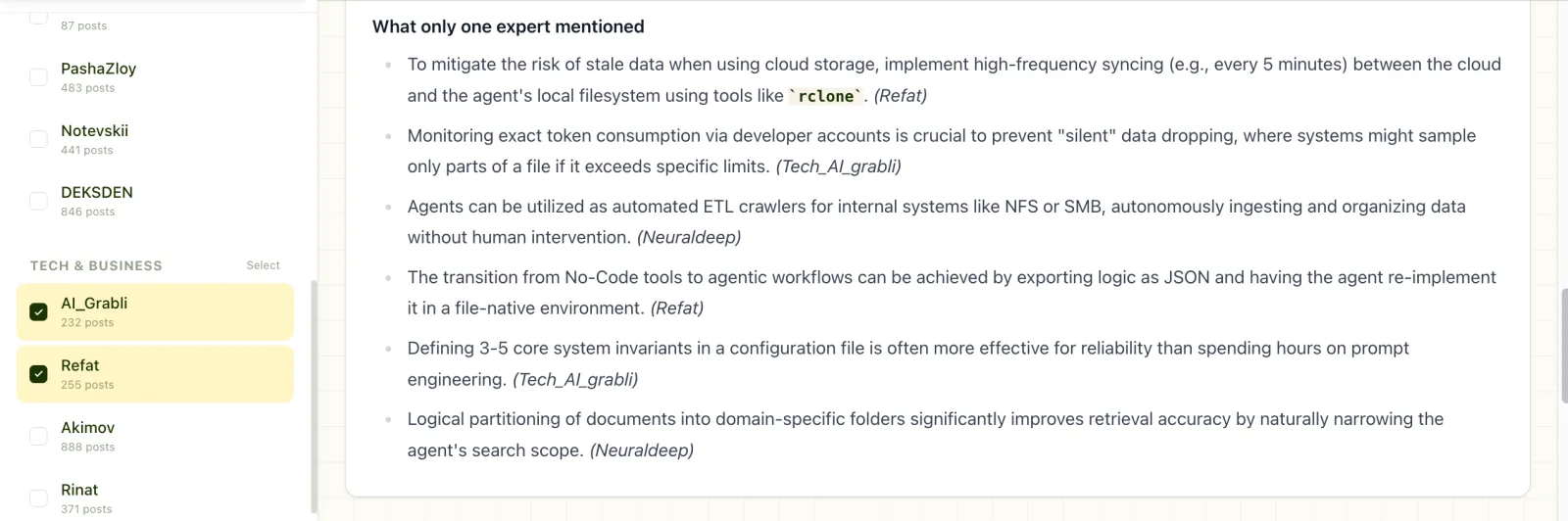Uncheck the Refat checkbox
The image size is (1568, 521).
(38, 374)
